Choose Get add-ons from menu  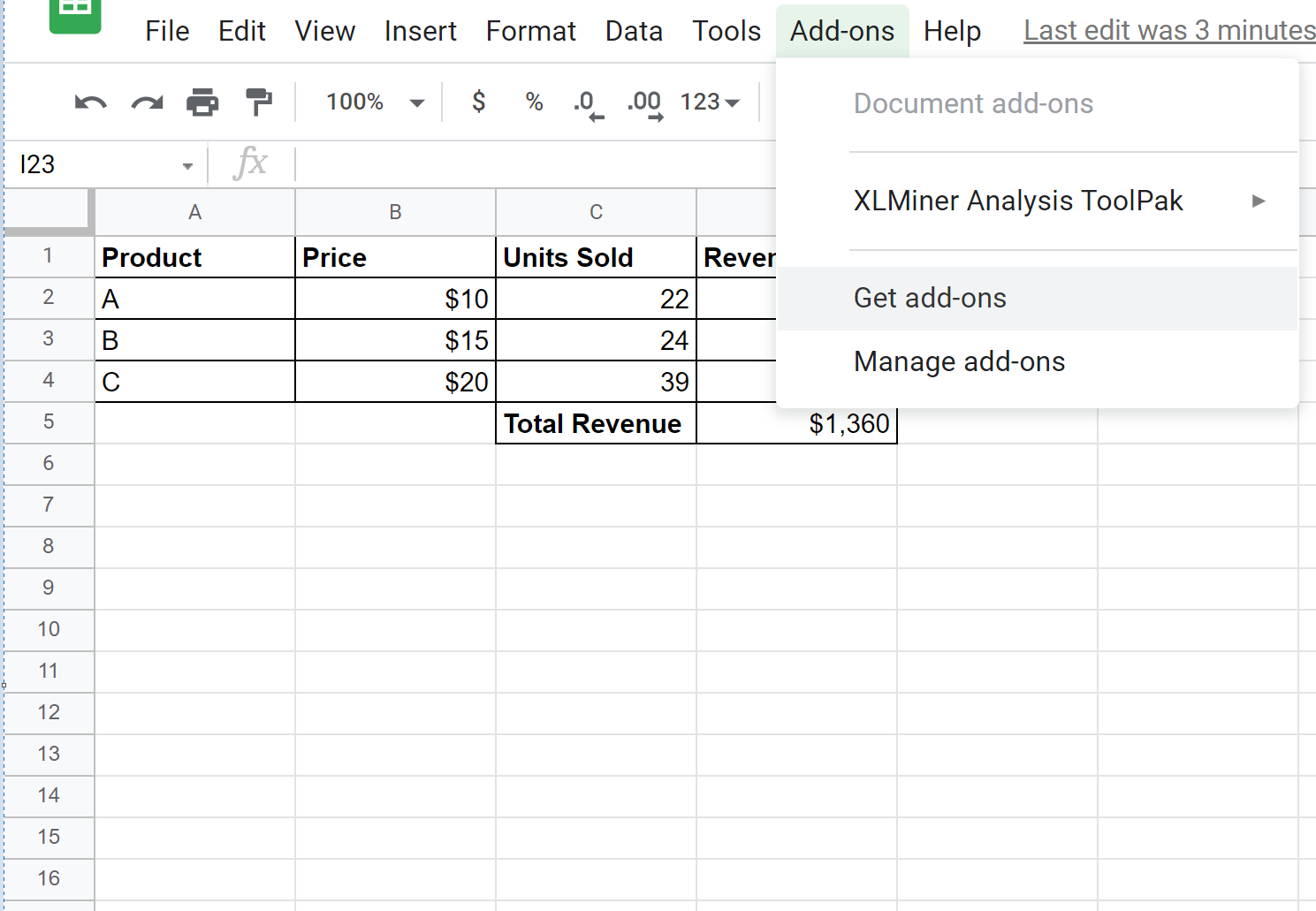click(x=930, y=299)
